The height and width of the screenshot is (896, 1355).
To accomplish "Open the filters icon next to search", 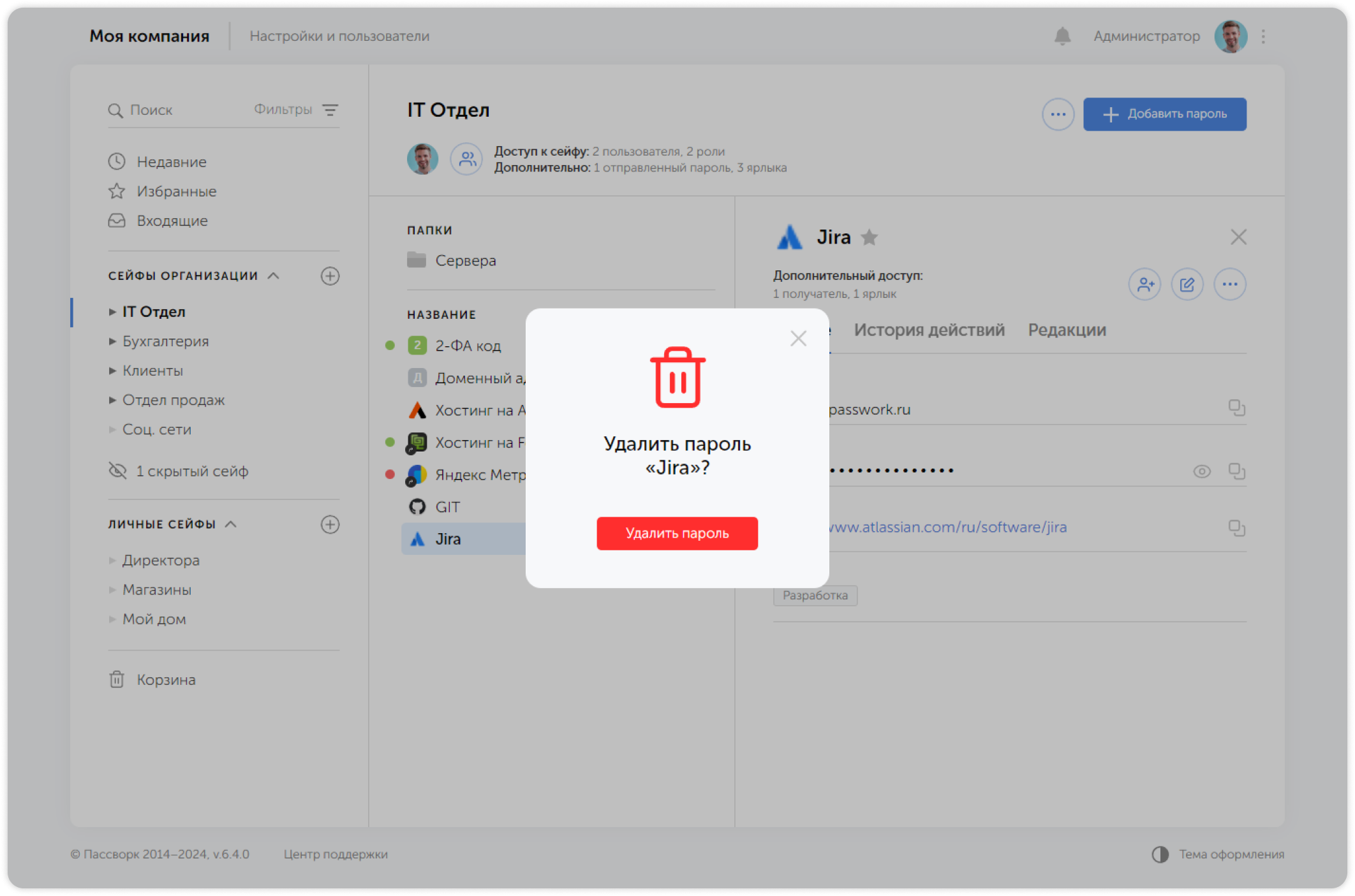I will 330,110.
